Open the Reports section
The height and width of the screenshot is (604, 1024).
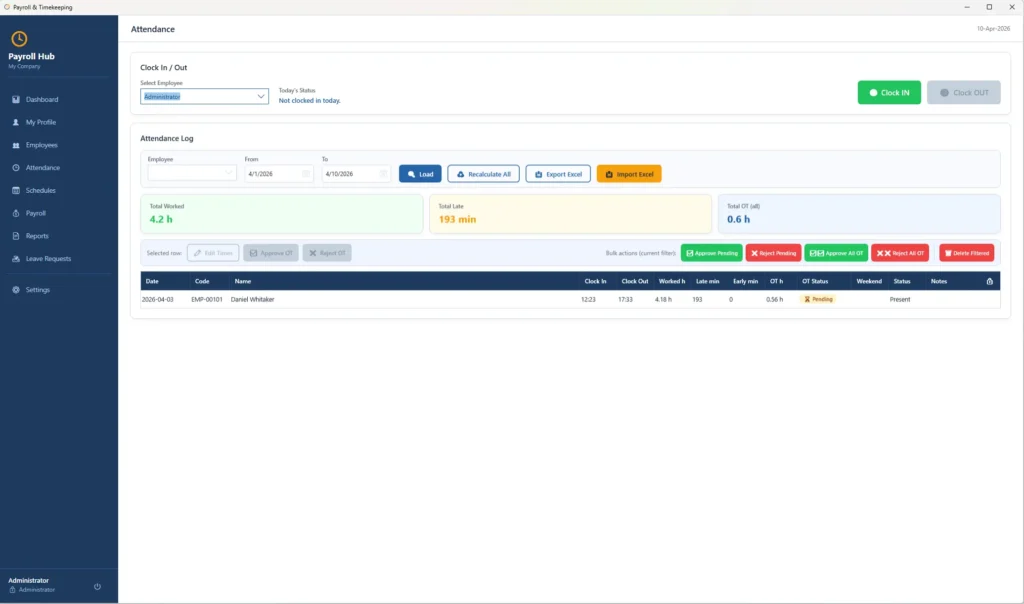(x=38, y=236)
